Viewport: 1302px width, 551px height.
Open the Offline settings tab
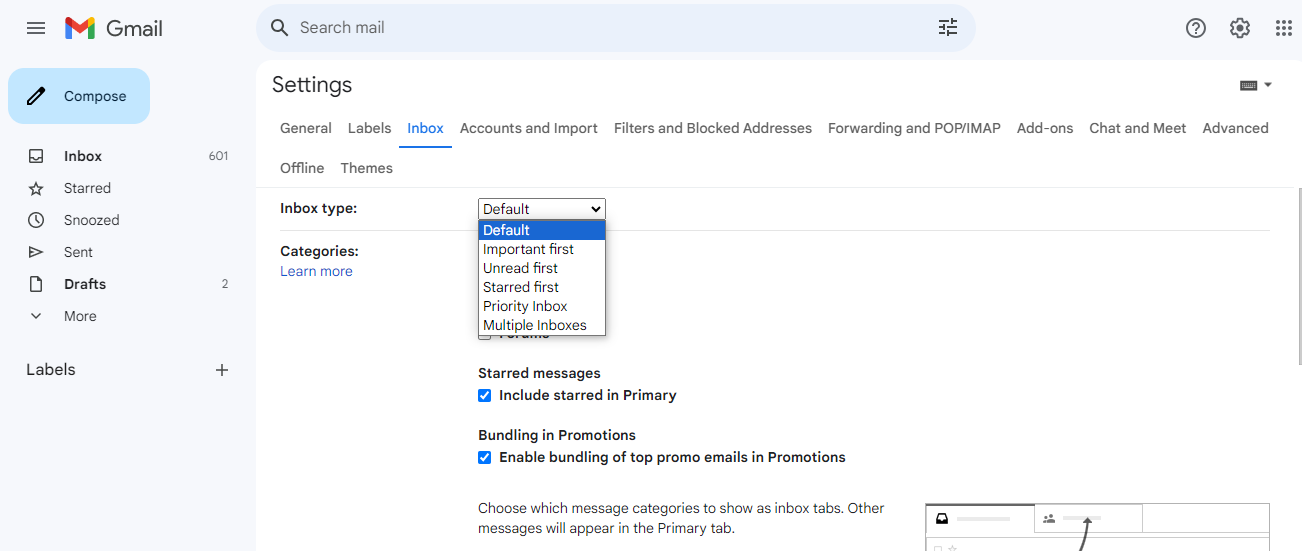[302, 168]
